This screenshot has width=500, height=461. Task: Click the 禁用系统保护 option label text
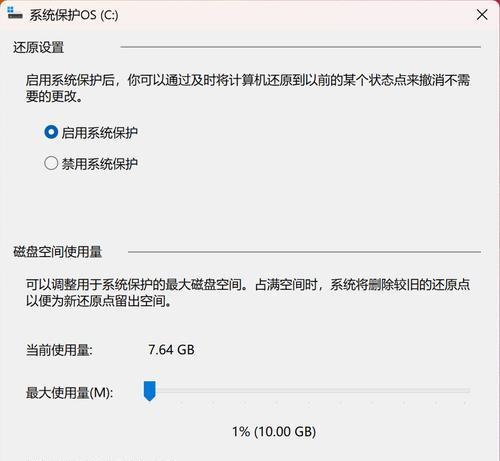[x=99, y=164]
